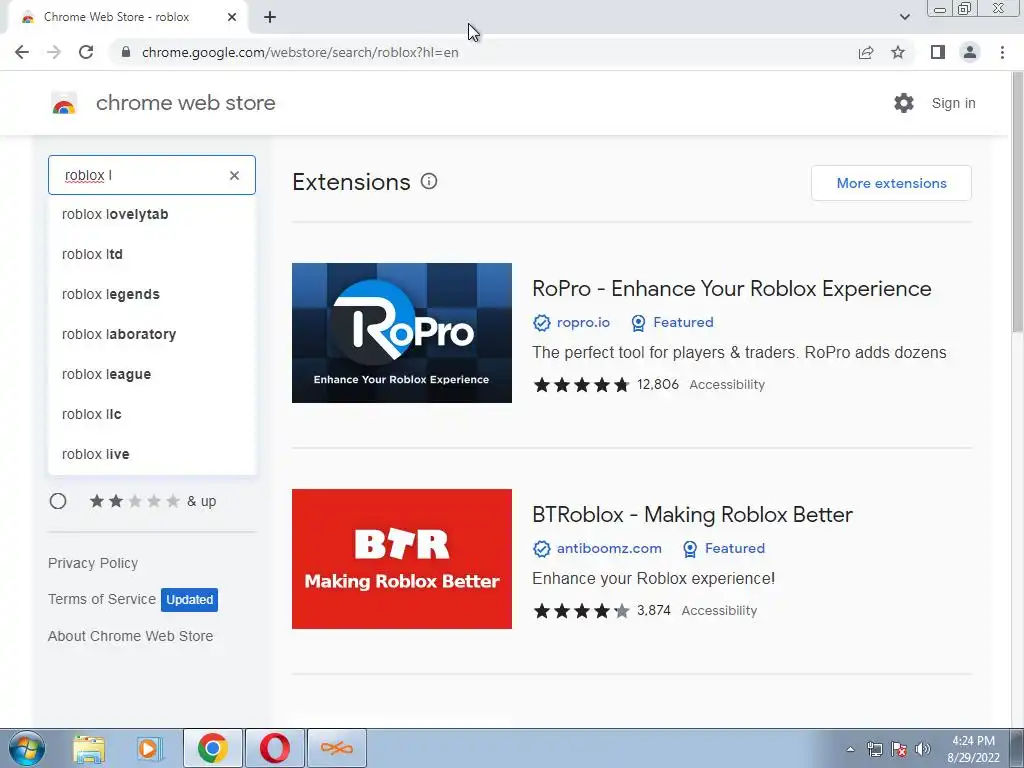1024x768 pixels.
Task: Clear the search box with X
Action: tap(234, 175)
